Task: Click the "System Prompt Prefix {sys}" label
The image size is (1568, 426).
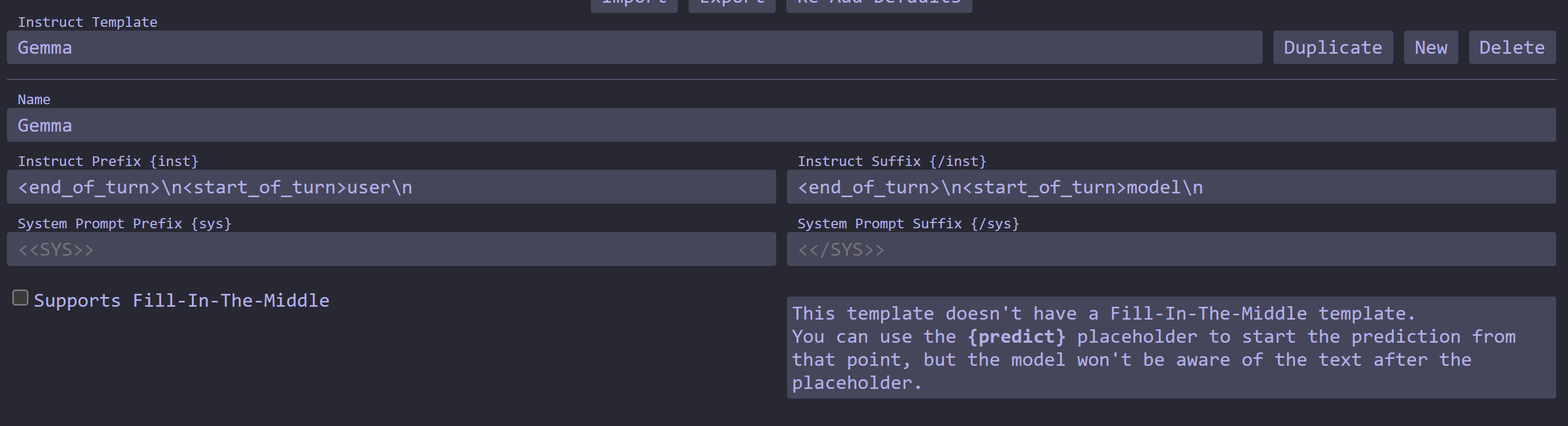Action: coord(124,223)
